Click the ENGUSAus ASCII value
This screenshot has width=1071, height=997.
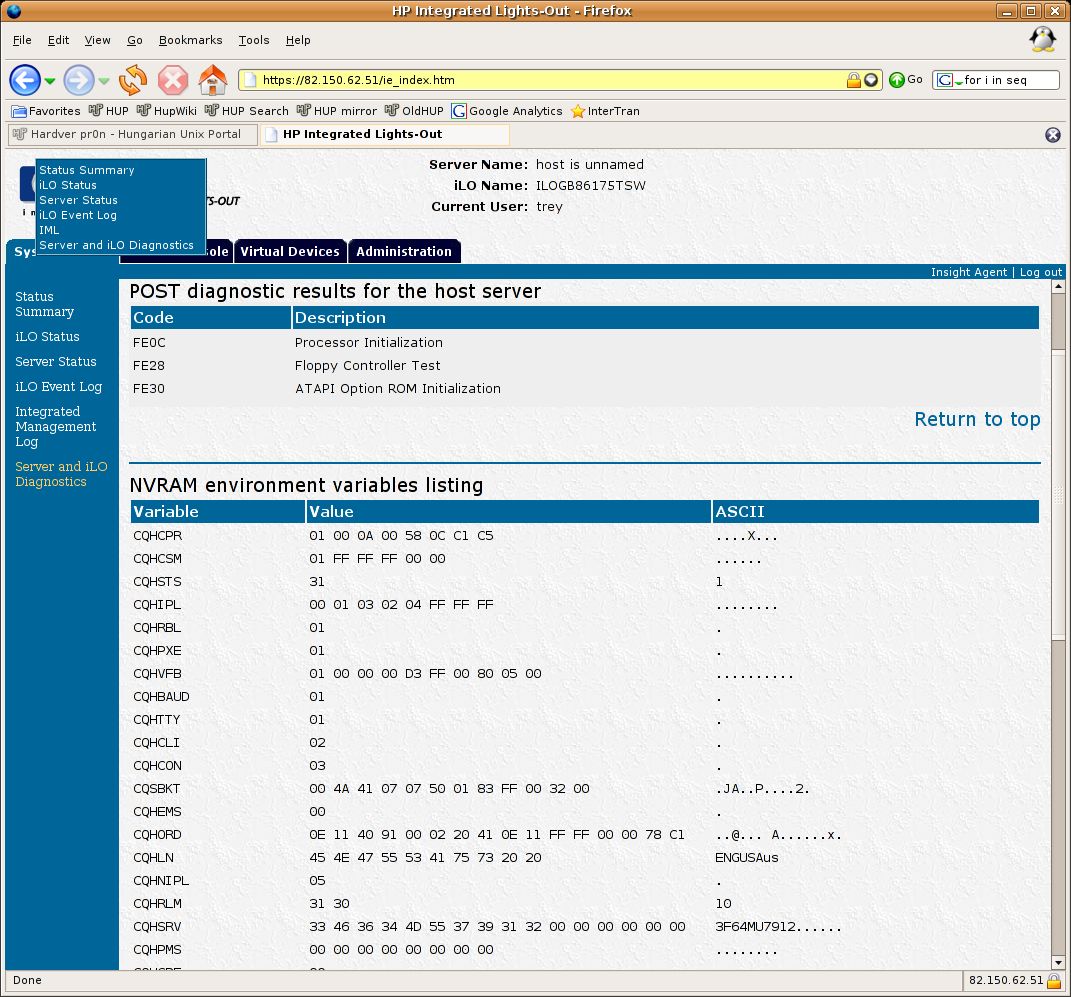pyautogui.click(x=747, y=858)
